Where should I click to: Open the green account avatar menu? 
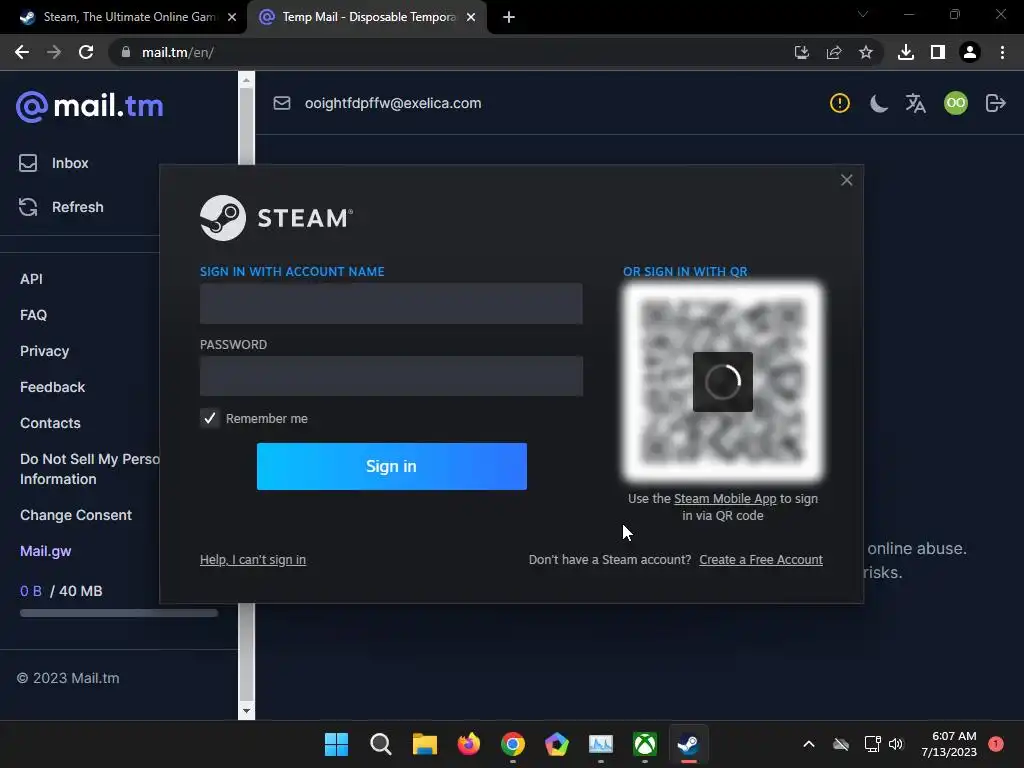click(955, 103)
